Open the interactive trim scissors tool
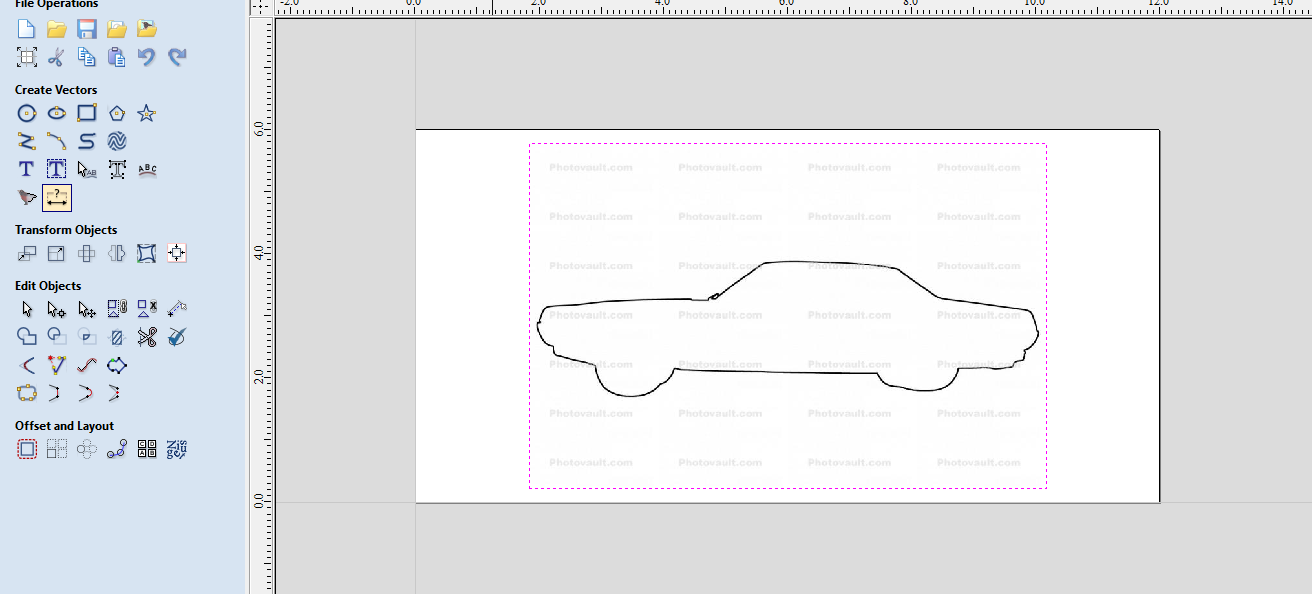 click(x=147, y=337)
